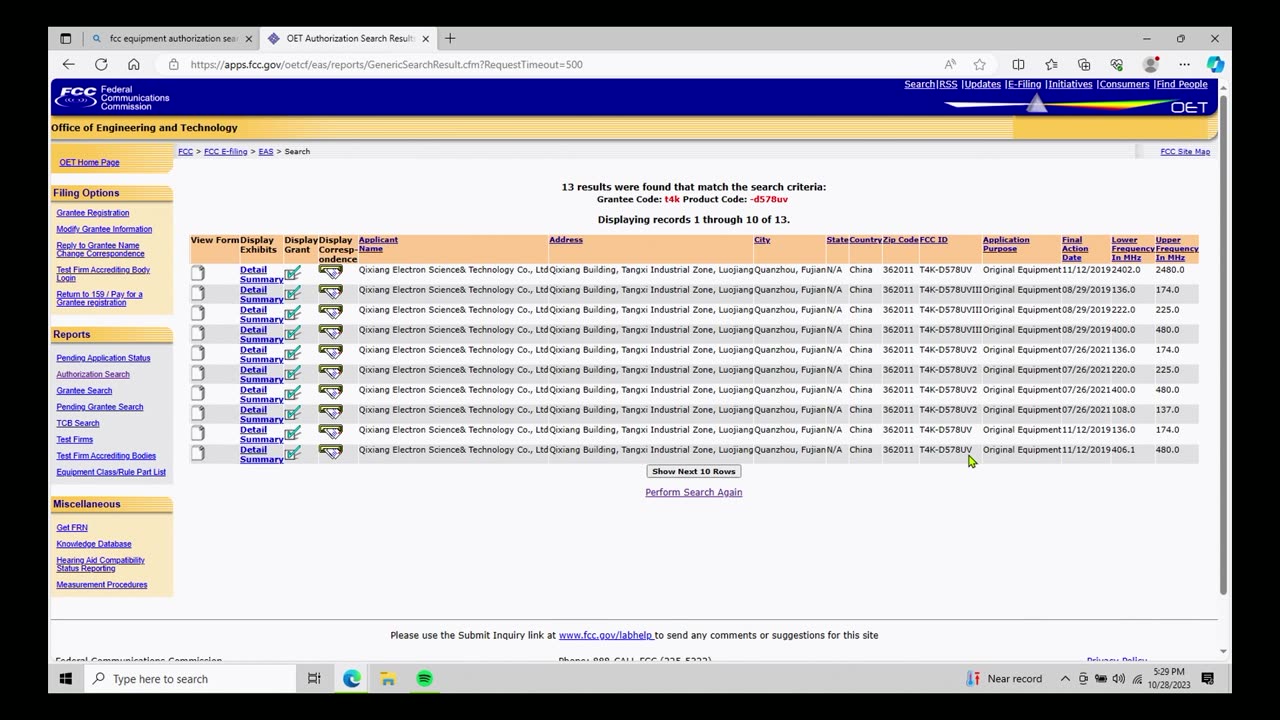Open Near record taskbar widget
This screenshot has height=720, width=1280.
pyautogui.click(x=1003, y=678)
